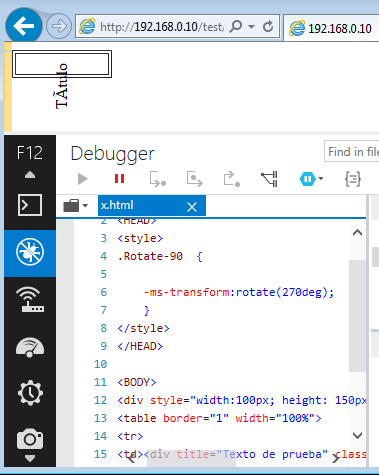Click the table border="1" code line
This screenshot has height=475, width=379.
pos(219,418)
